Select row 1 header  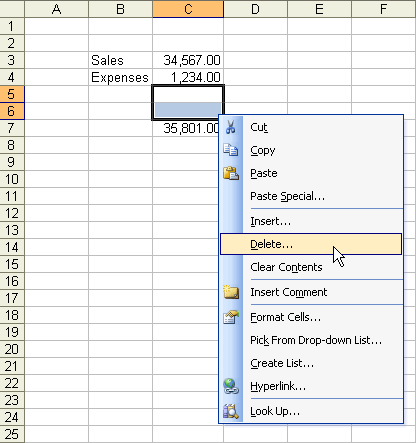coord(12,26)
